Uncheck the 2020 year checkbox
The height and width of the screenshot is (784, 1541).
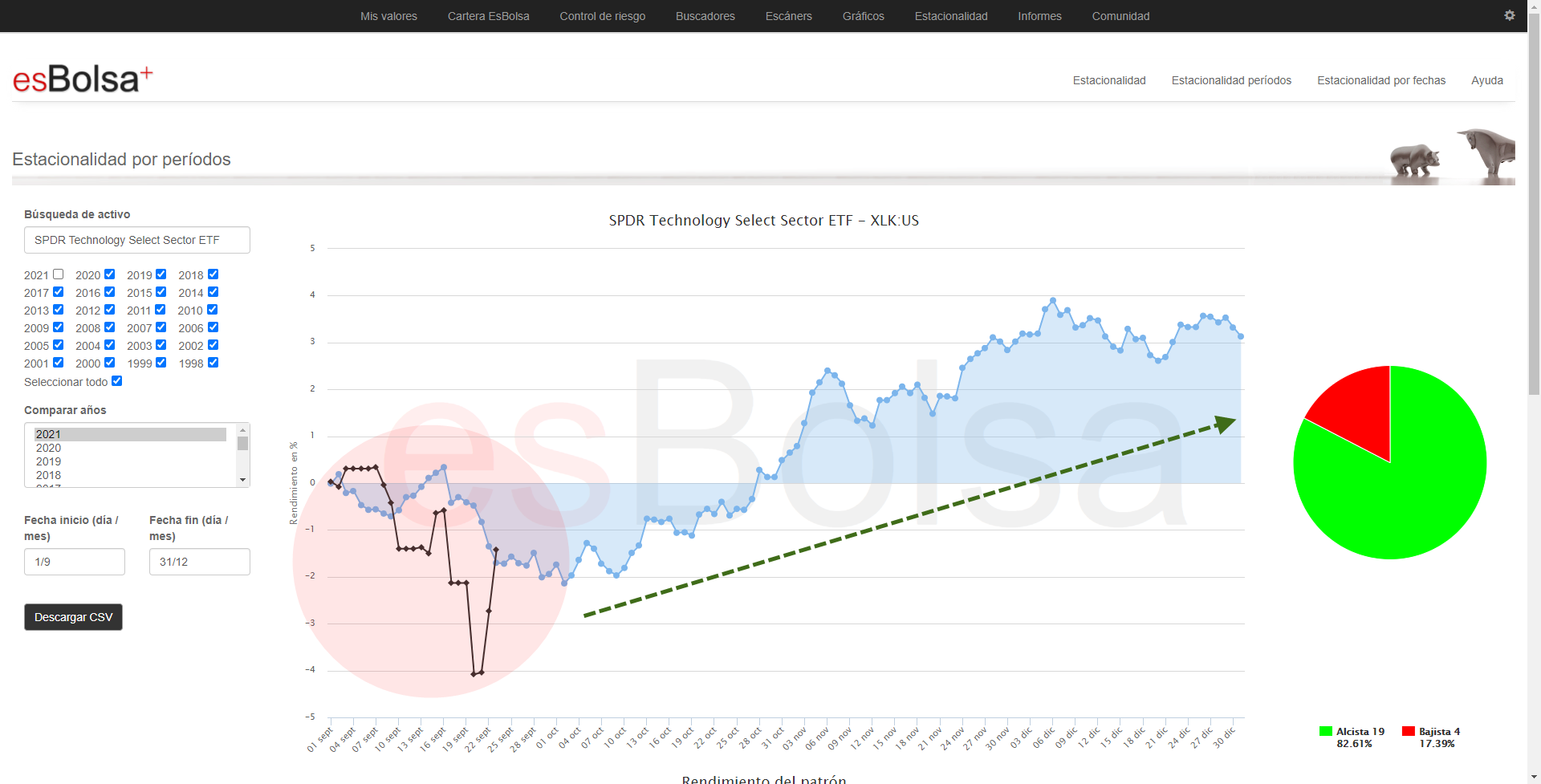click(109, 274)
